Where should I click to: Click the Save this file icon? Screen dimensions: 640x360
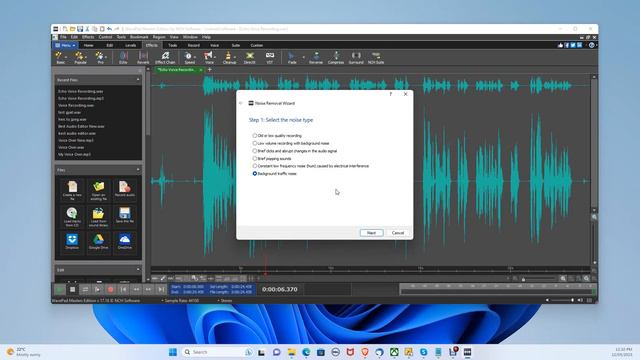[124, 217]
